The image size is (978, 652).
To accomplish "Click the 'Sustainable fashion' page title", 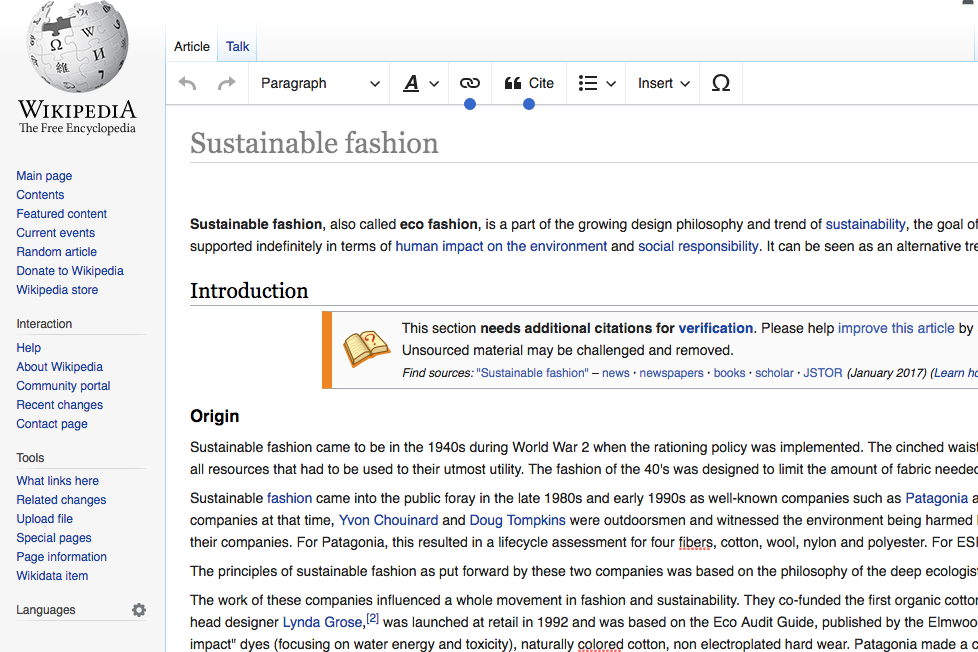I will tap(314, 143).
